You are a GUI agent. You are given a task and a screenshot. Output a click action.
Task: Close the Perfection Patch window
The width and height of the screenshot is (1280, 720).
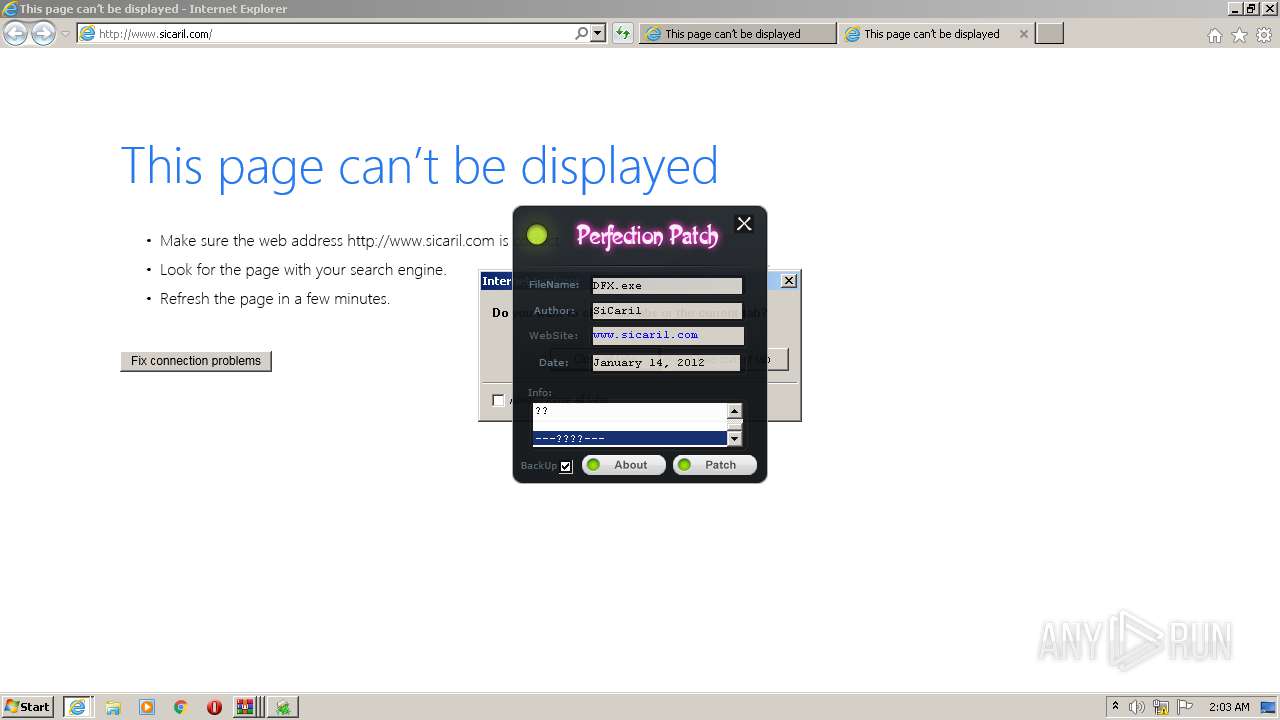tap(744, 224)
